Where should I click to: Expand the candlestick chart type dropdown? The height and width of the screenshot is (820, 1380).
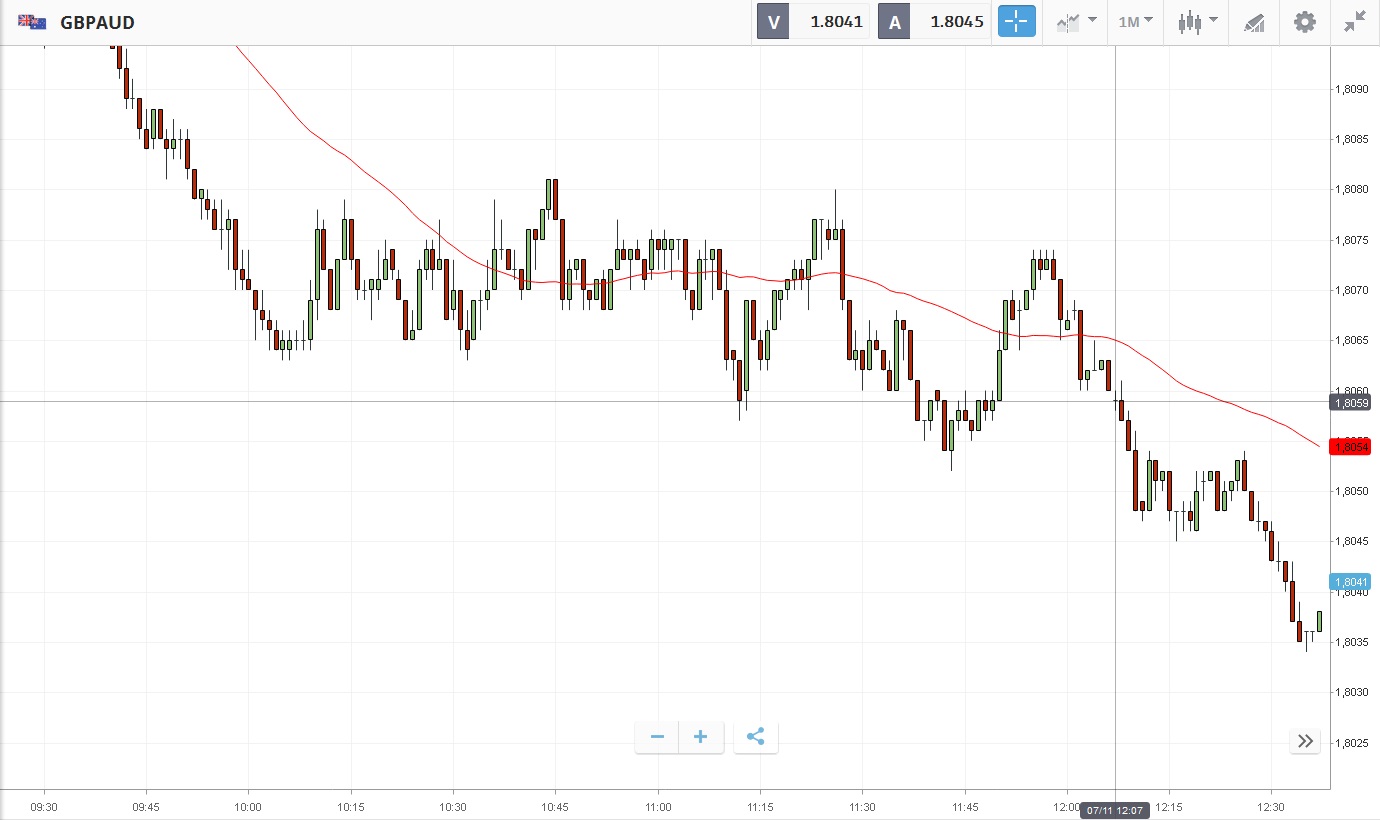(1197, 22)
